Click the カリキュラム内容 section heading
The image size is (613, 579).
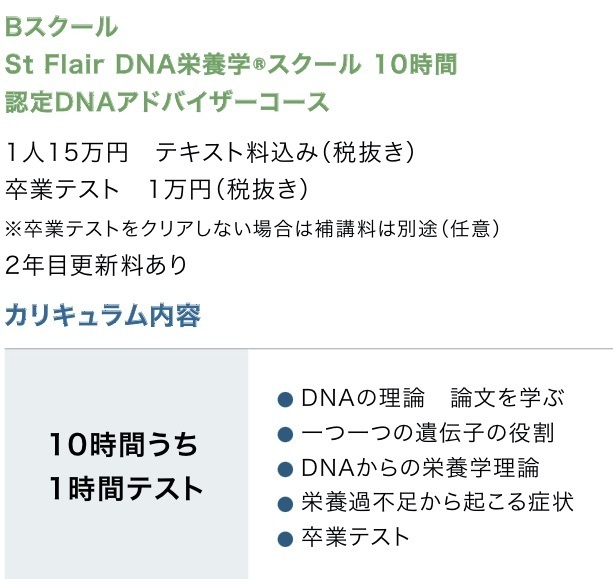[103, 316]
